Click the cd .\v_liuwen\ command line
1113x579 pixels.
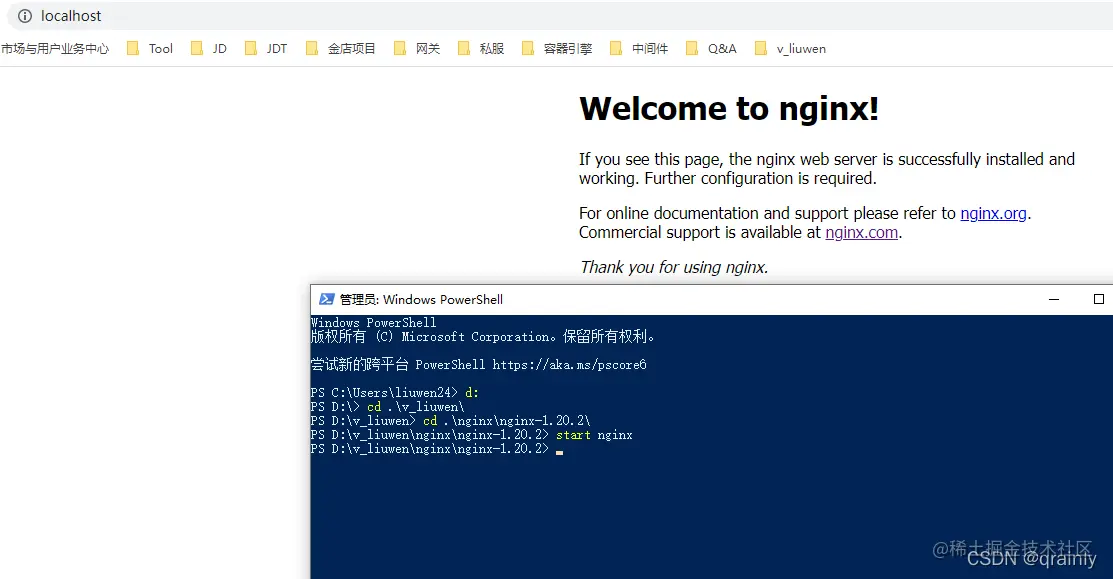[388, 407]
